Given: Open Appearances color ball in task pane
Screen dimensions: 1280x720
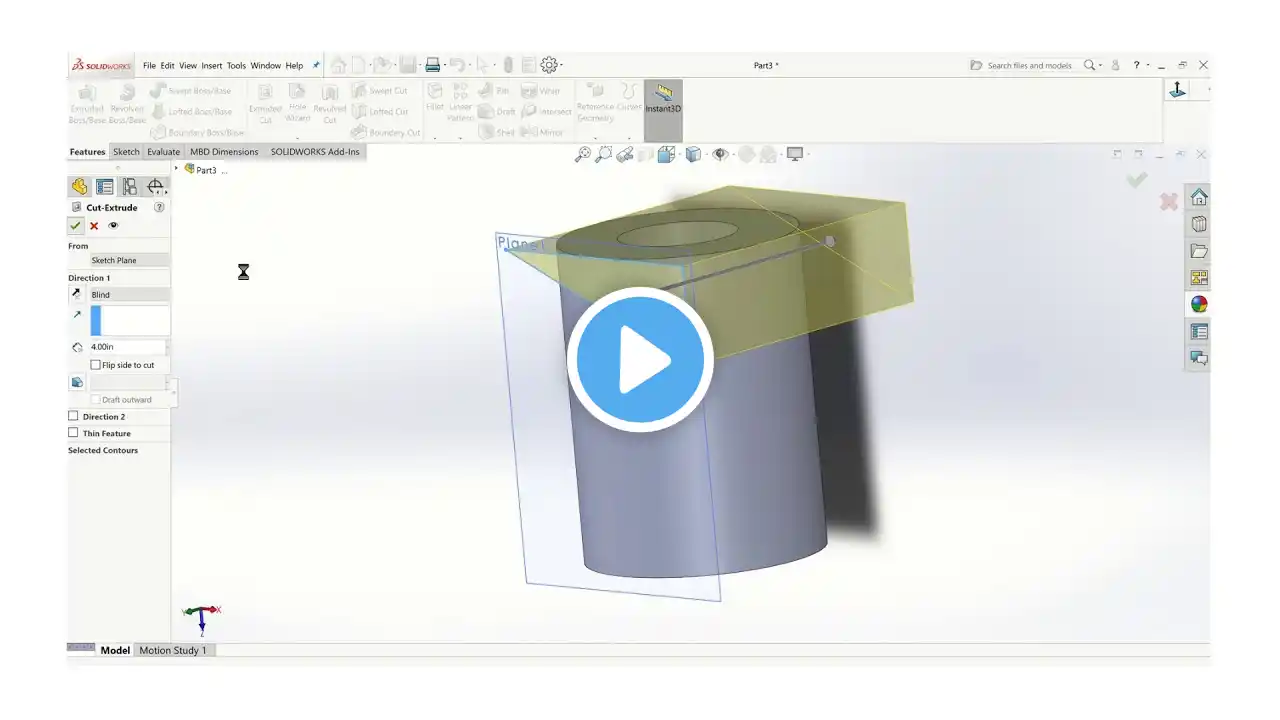Looking at the screenshot, I should pyautogui.click(x=1199, y=304).
